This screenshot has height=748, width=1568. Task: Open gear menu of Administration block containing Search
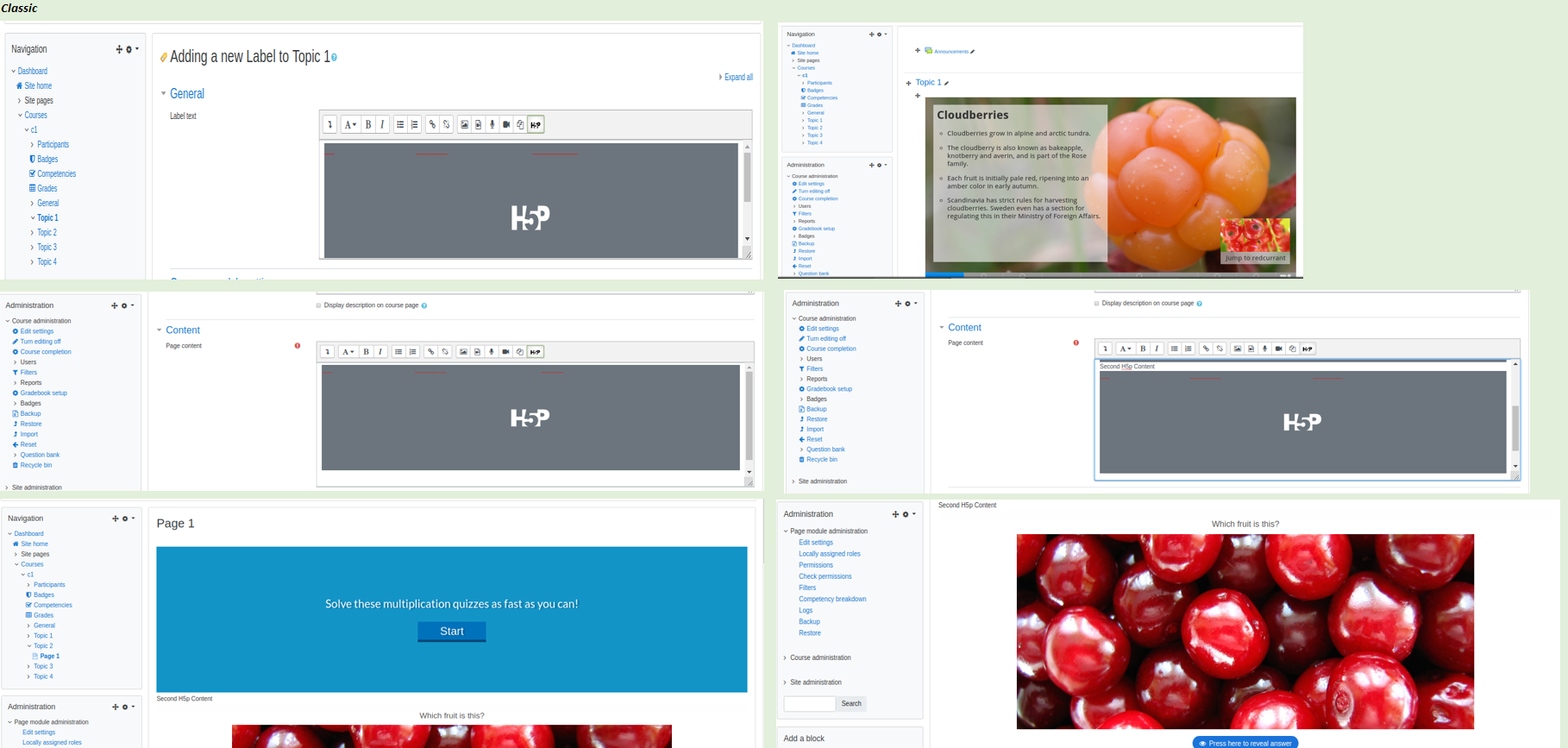point(907,514)
